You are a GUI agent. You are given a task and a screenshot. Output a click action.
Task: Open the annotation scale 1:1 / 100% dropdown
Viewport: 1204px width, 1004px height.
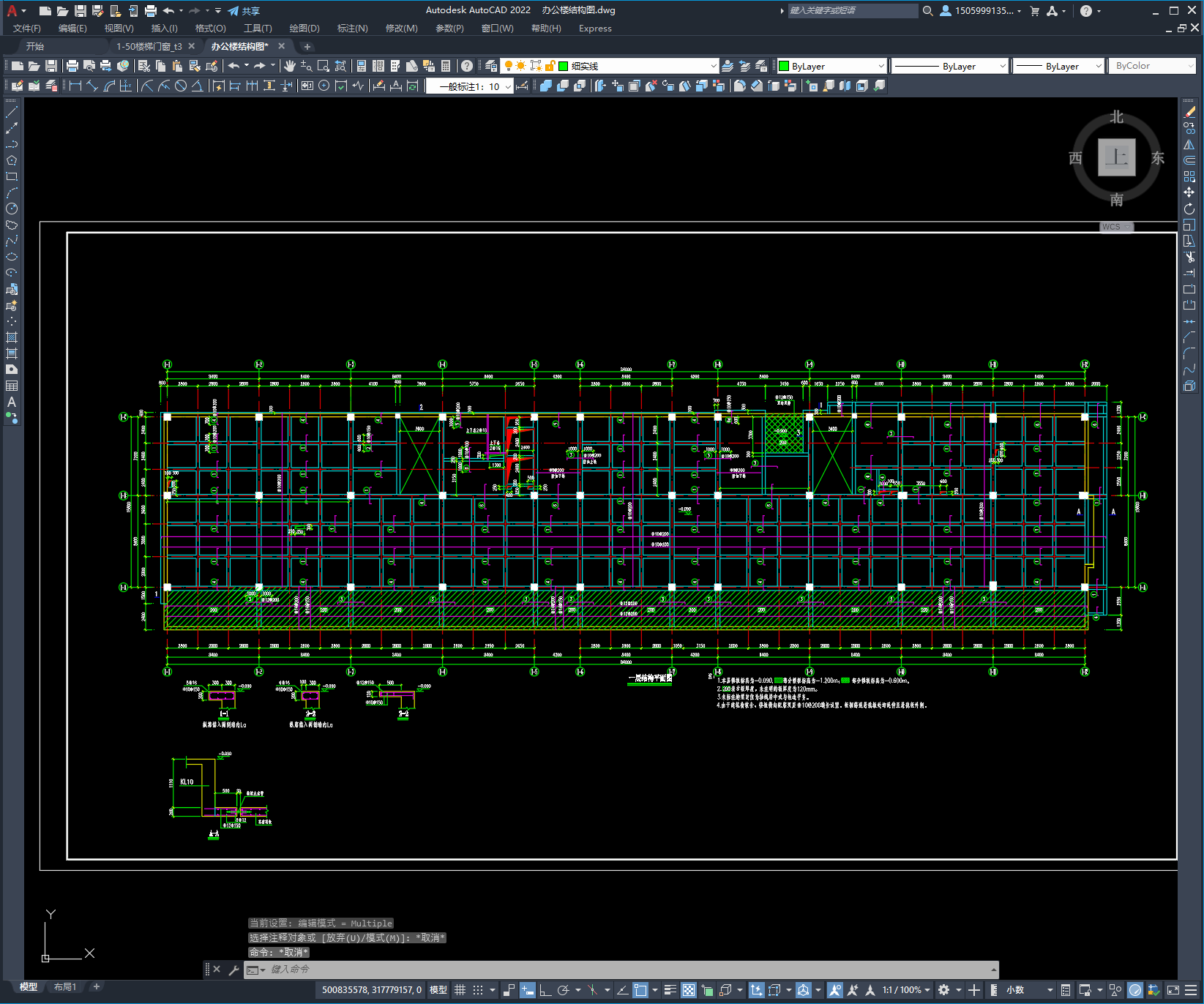tap(906, 990)
